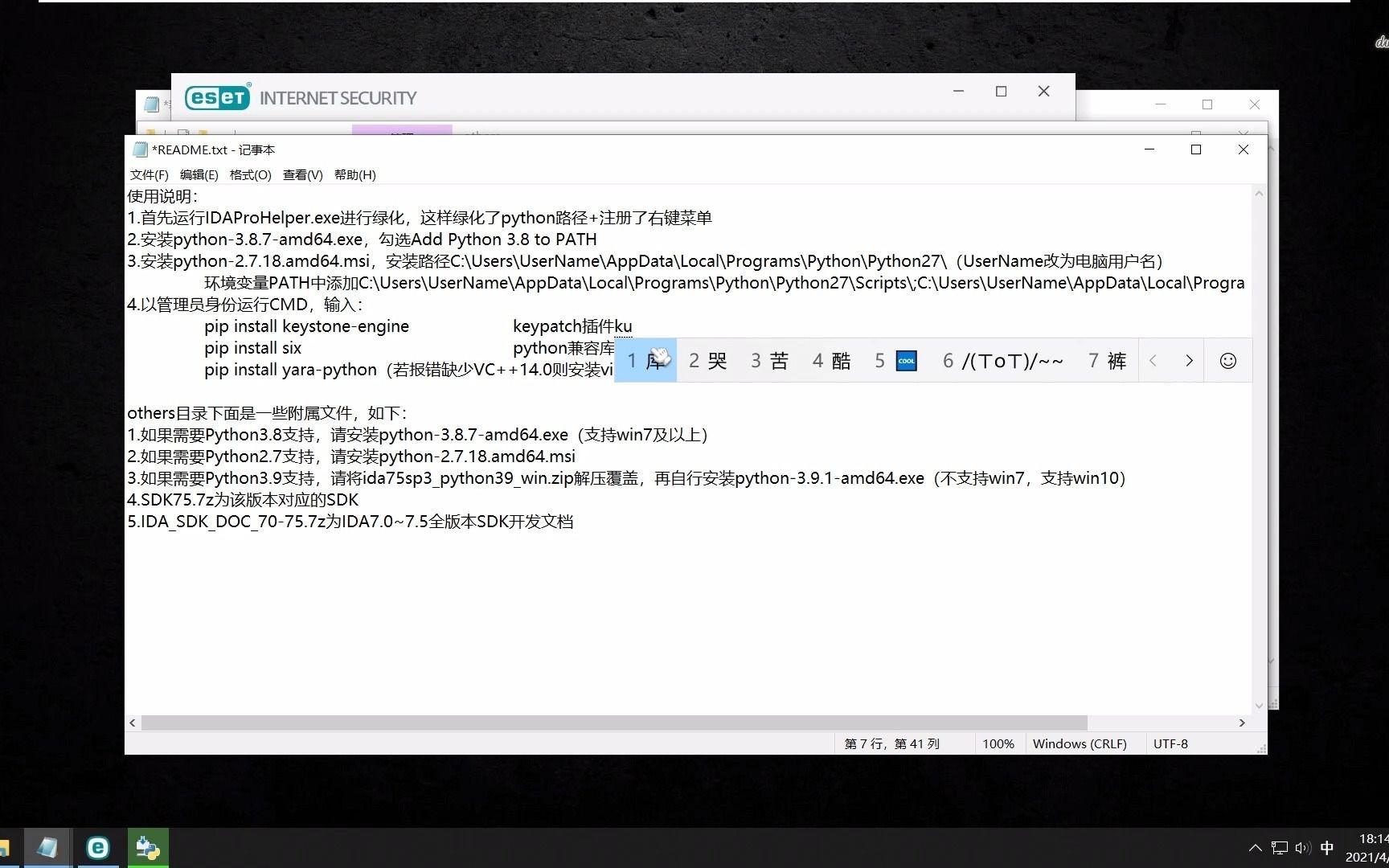Minimize the background window behind ESET
This screenshot has width=1389, height=868.
point(1161,104)
